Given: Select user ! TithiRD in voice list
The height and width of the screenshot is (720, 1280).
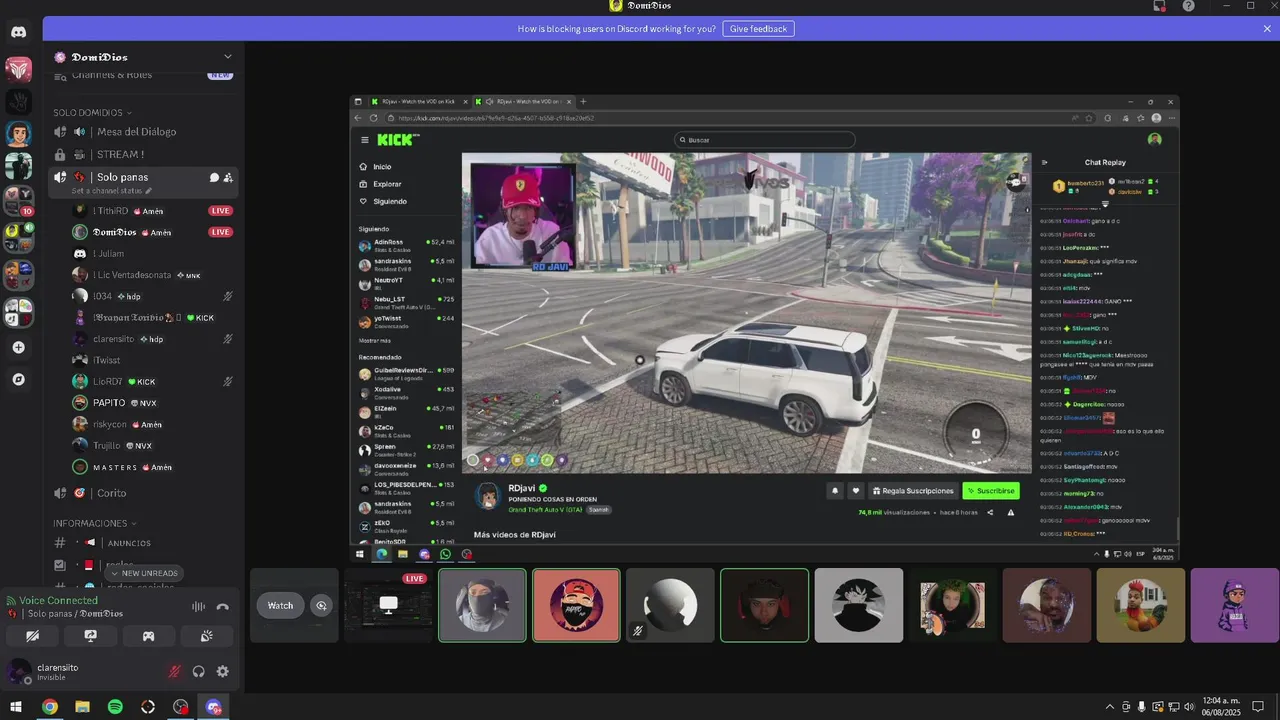Looking at the screenshot, I should point(153,211).
